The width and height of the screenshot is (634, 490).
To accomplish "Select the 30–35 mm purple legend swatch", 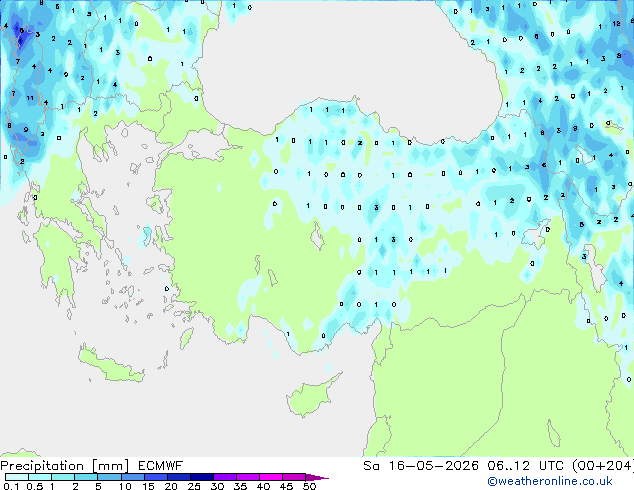I will point(225,477).
